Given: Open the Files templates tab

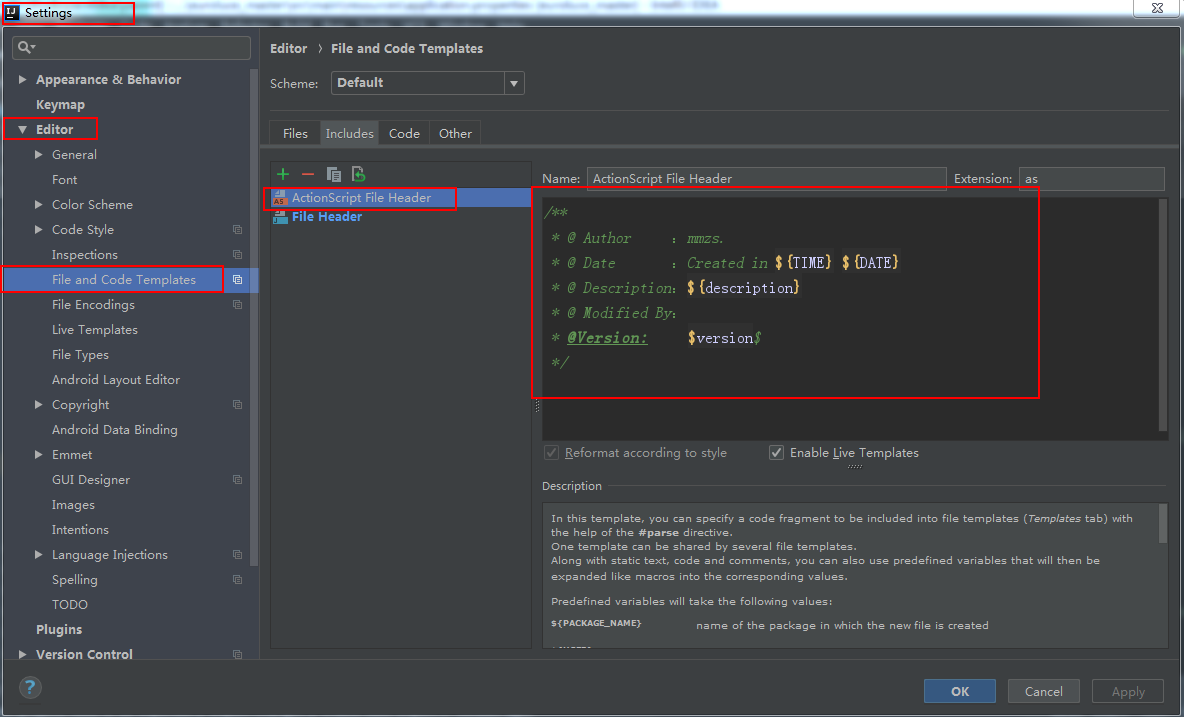Looking at the screenshot, I should (294, 132).
